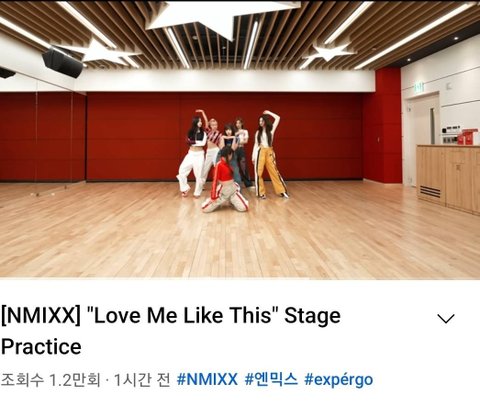Image resolution: width=480 pixels, height=406 pixels.
Task: Click the dancer wearing yellow pants
Action: [269, 154]
